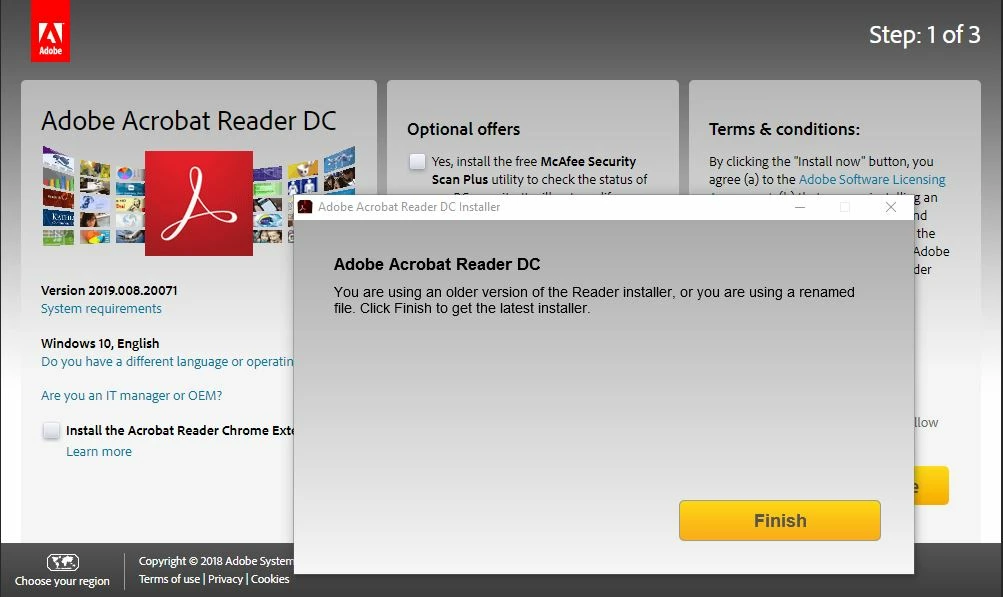Click the world map region icon

tap(63, 562)
